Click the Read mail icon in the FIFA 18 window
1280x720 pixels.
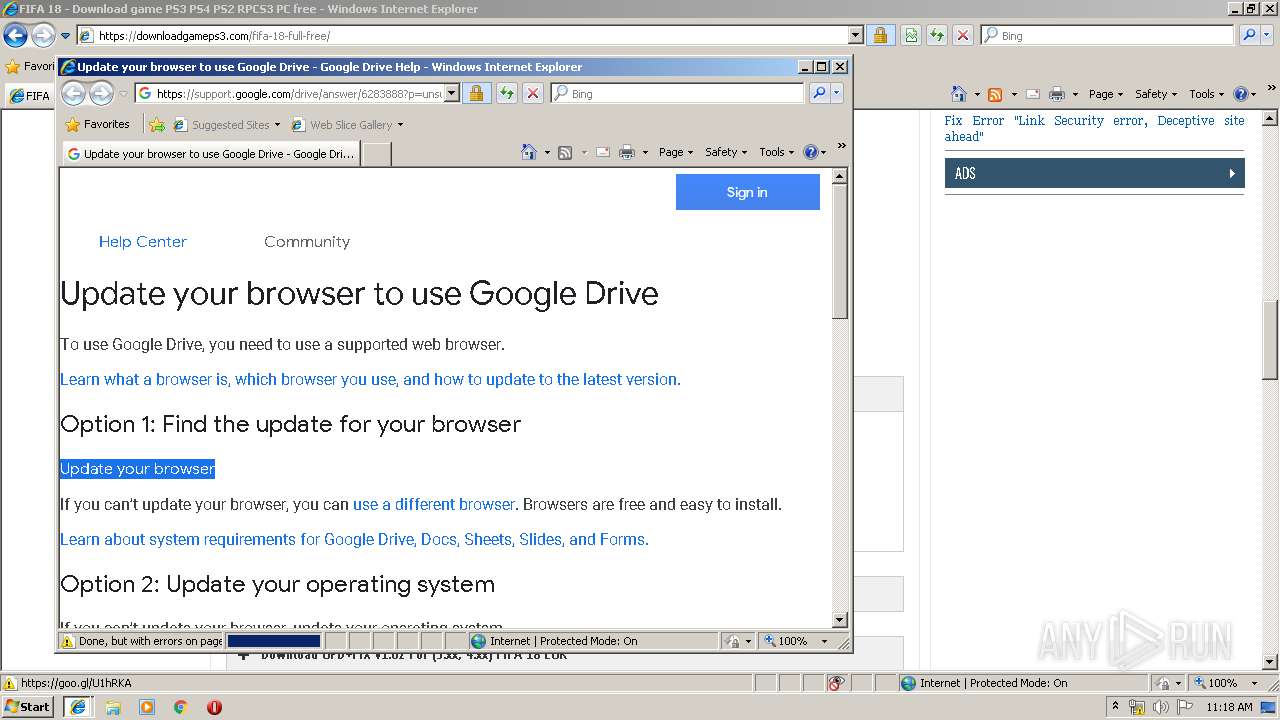pyautogui.click(x=1033, y=94)
